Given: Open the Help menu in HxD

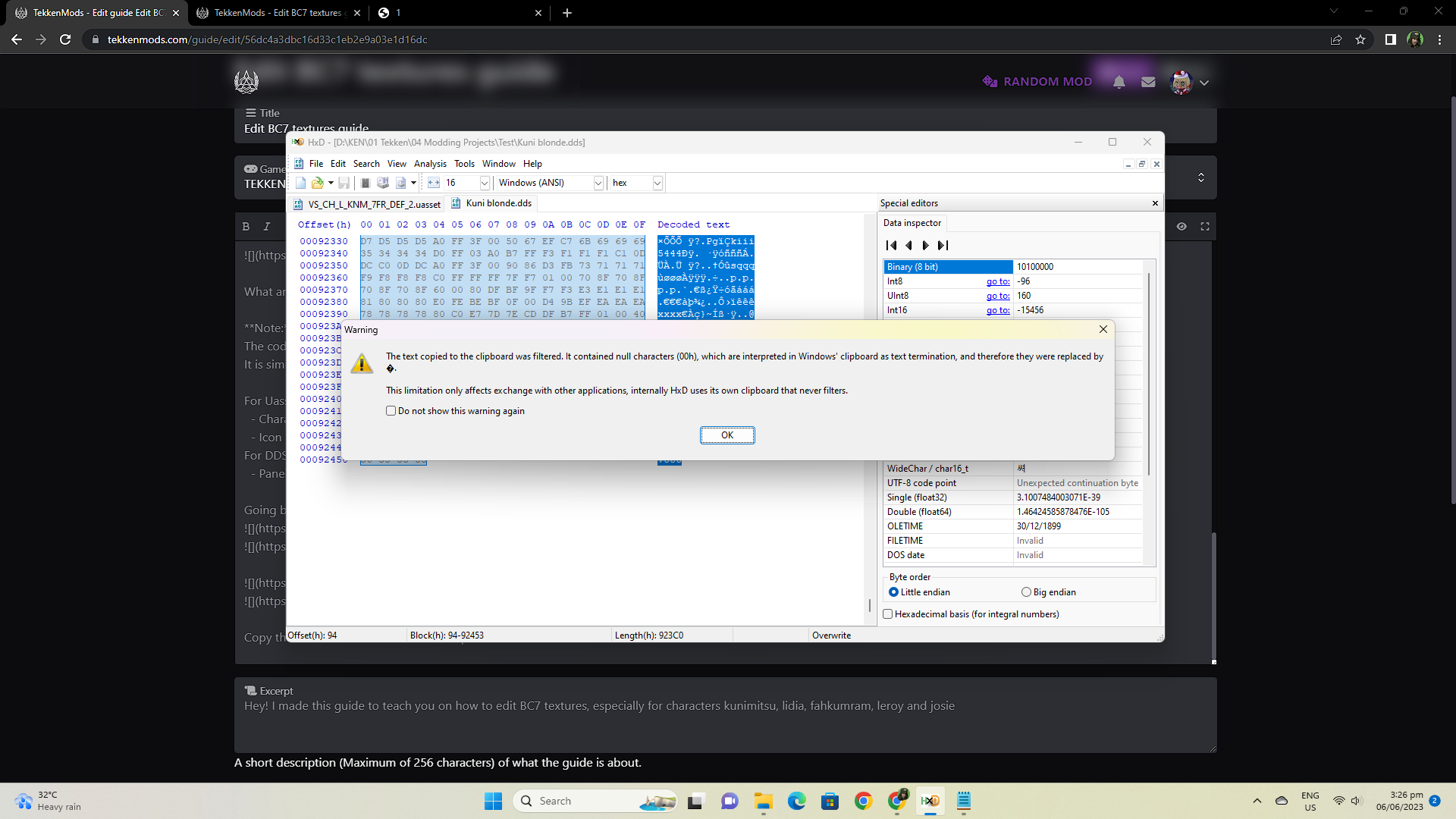Looking at the screenshot, I should [x=532, y=164].
